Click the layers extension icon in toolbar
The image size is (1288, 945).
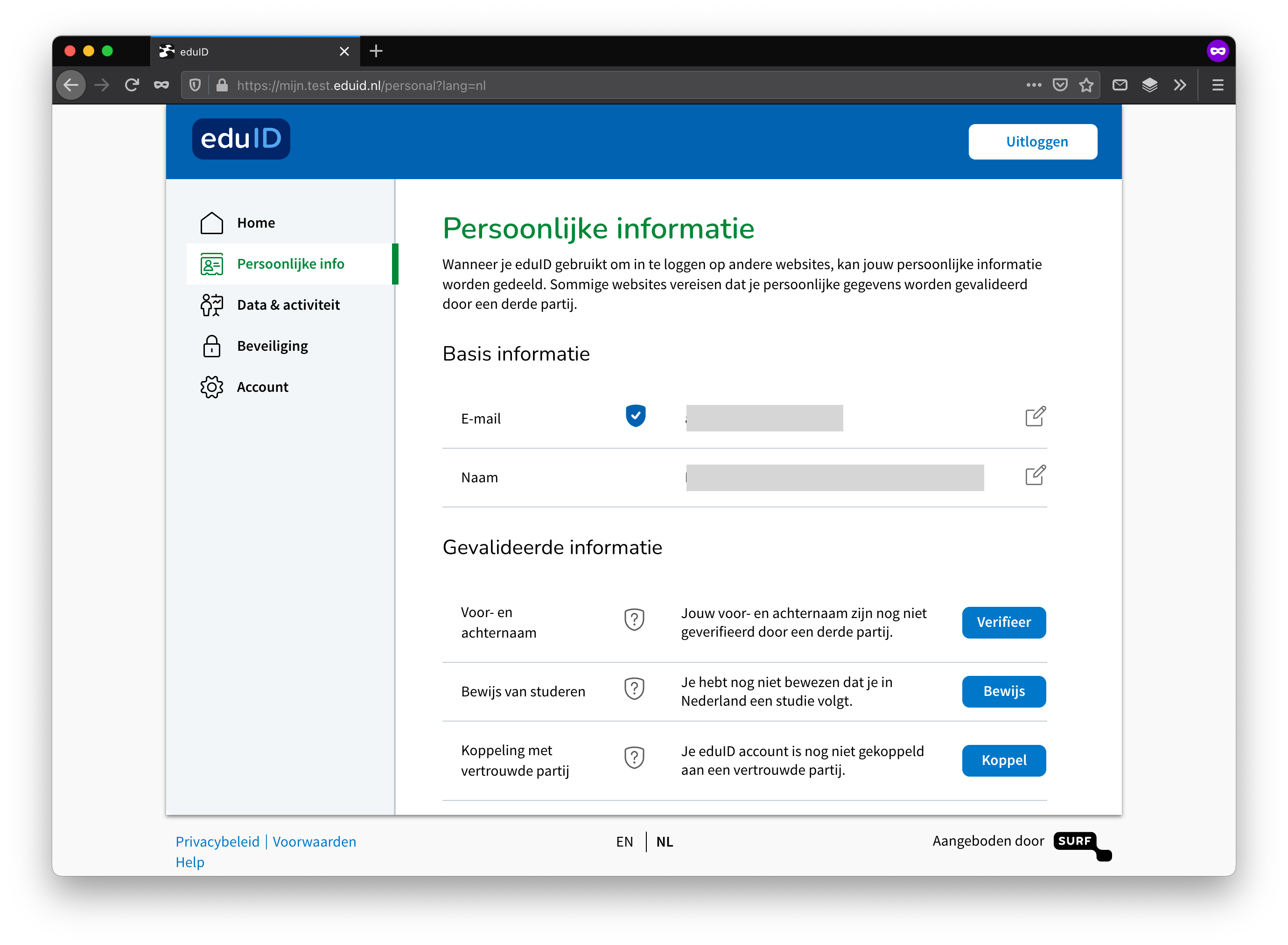coord(1149,85)
